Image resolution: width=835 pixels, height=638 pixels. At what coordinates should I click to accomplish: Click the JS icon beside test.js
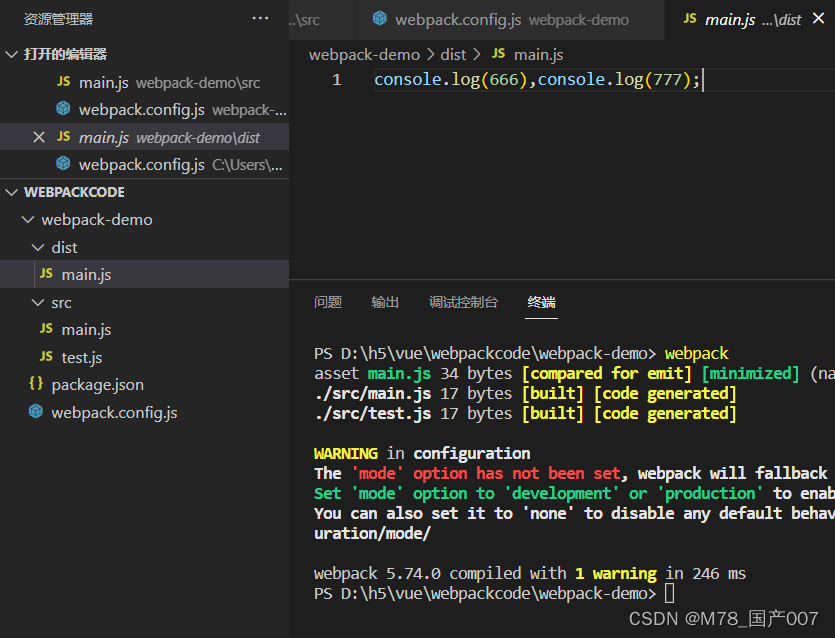[47, 357]
